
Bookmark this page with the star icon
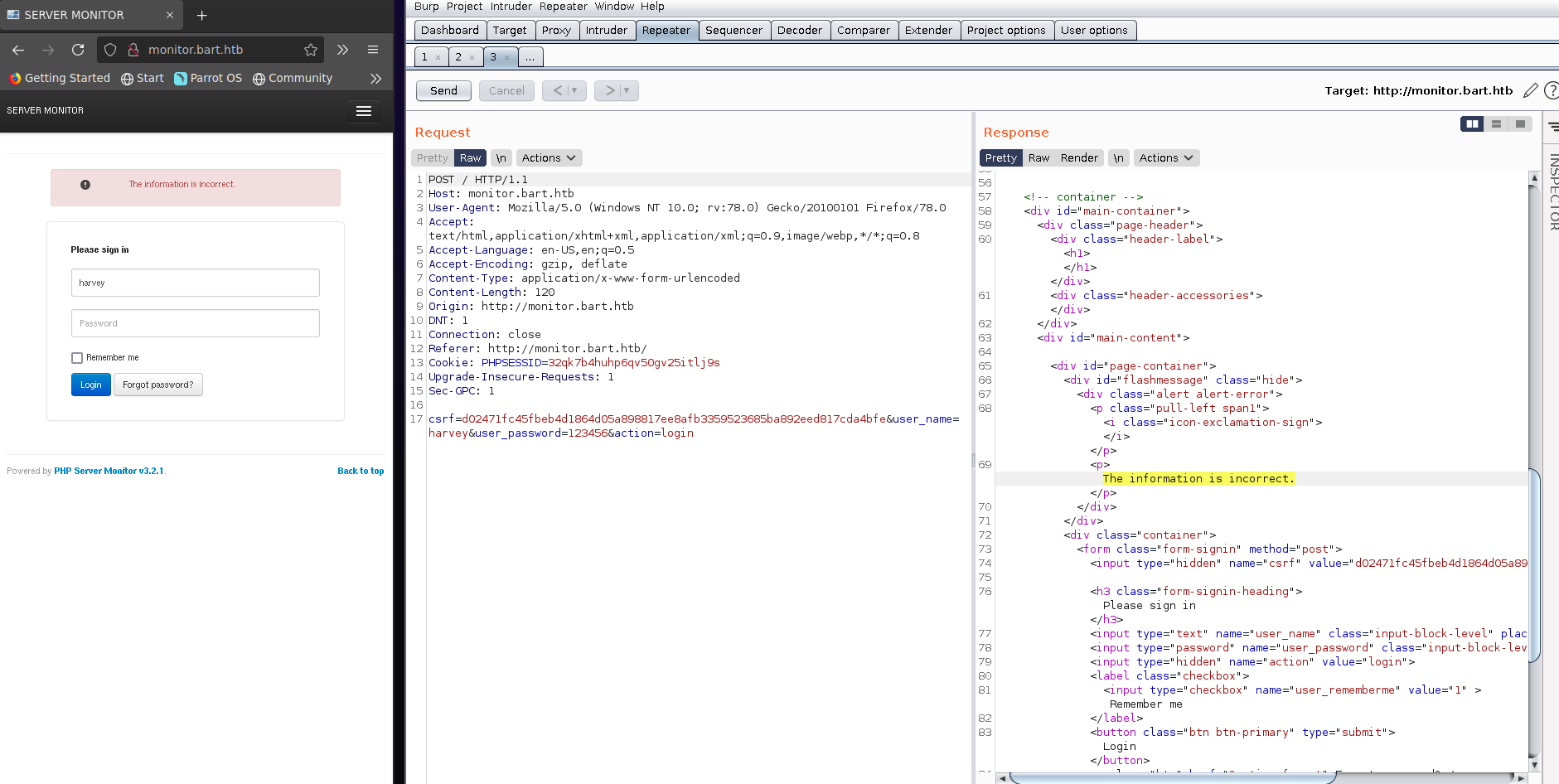click(311, 50)
